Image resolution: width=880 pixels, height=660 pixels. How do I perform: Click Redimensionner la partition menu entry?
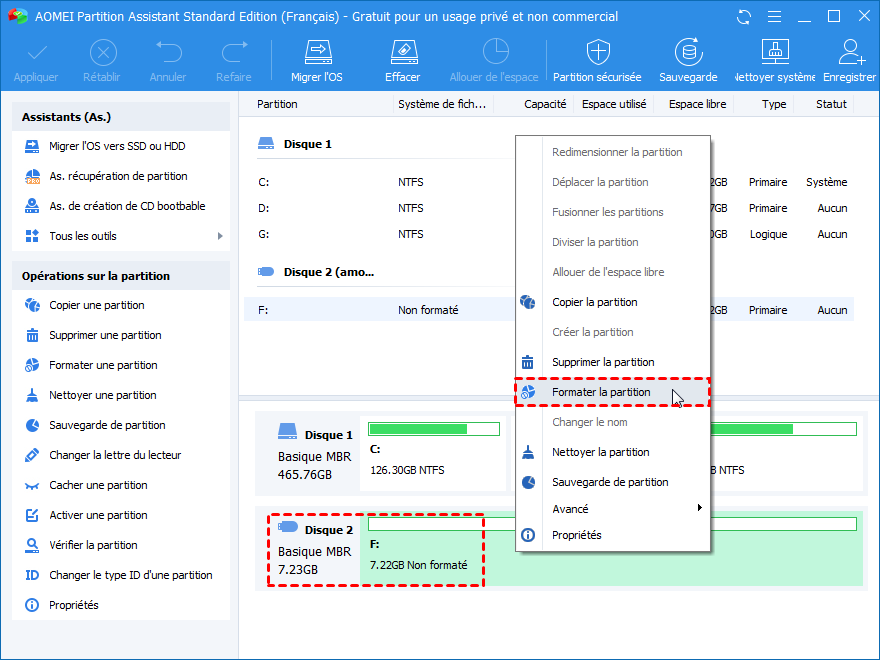tap(613, 153)
